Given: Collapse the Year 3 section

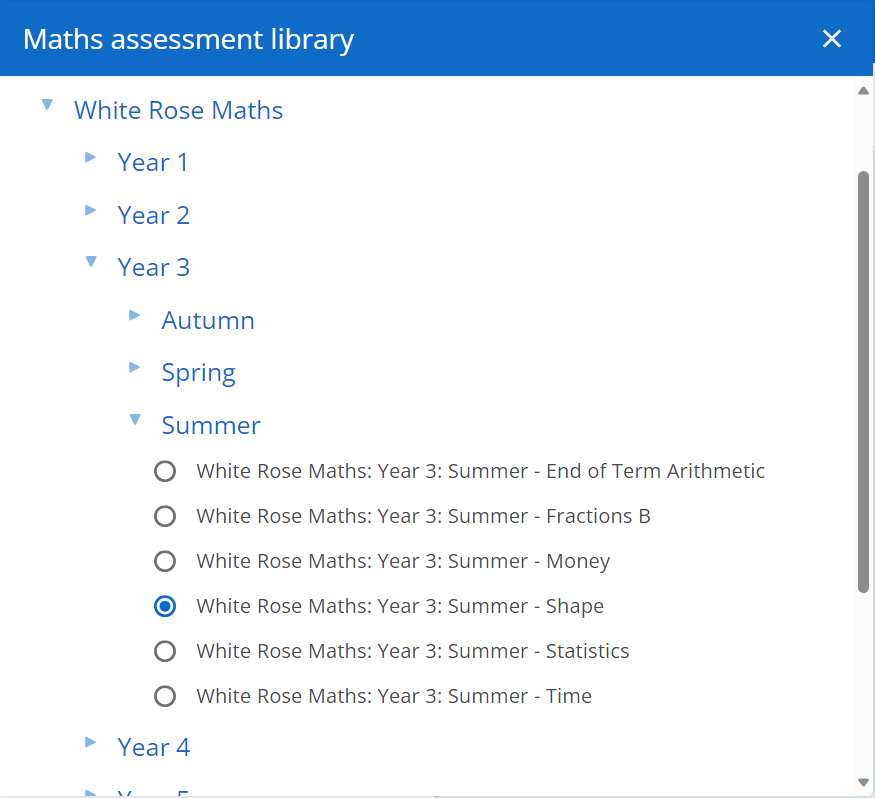Looking at the screenshot, I should pos(91,262).
